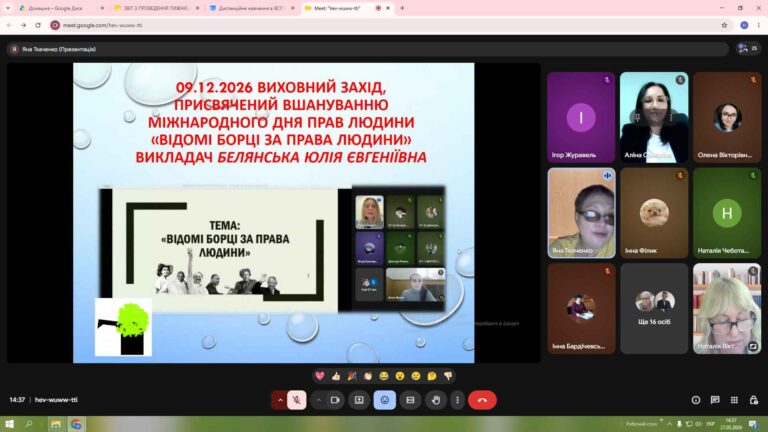The width and height of the screenshot is (768, 432).
Task: Open more options on Аліна's tile
Action: (671, 118)
